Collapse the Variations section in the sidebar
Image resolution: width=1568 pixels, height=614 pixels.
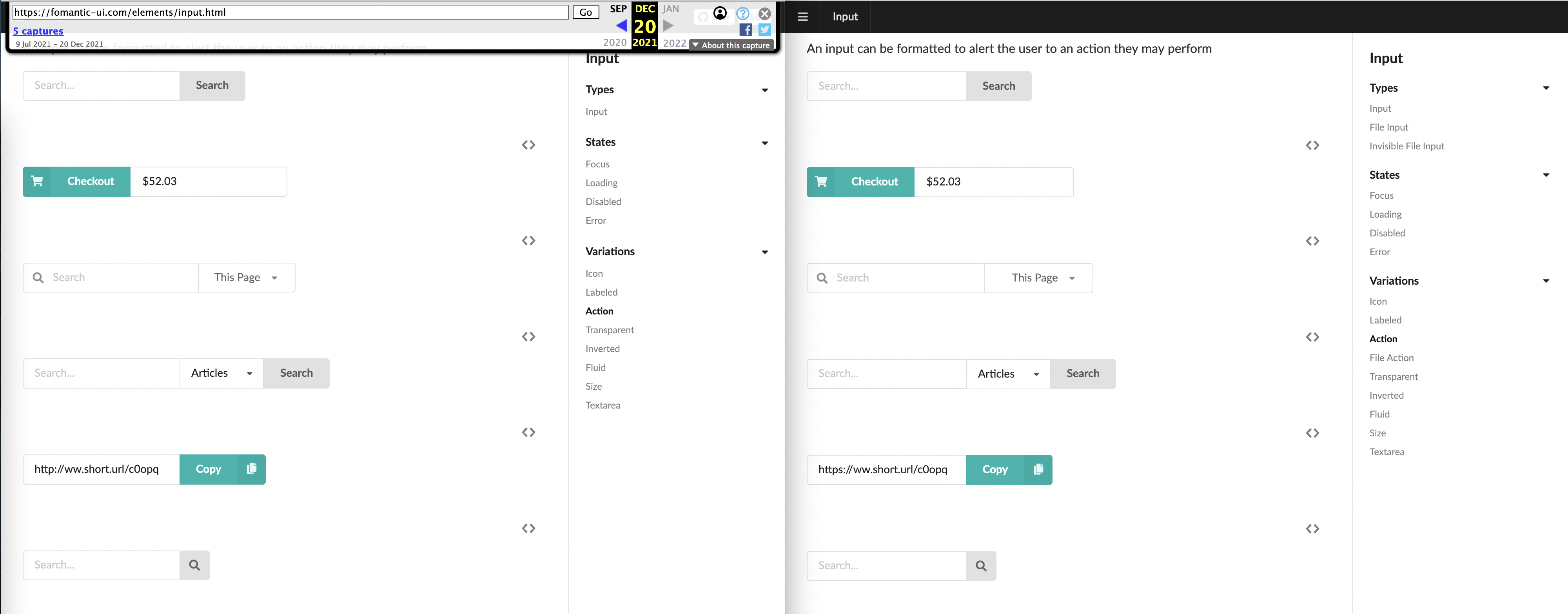[x=764, y=252]
